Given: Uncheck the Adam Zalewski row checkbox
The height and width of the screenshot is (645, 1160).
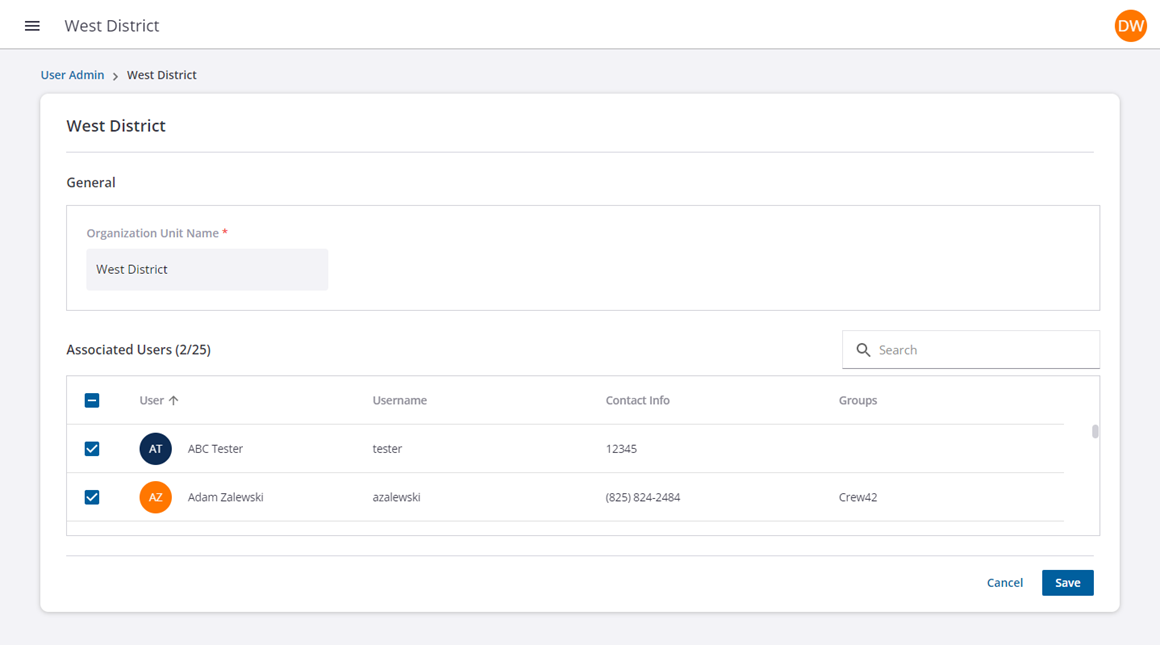Looking at the screenshot, I should [92, 497].
